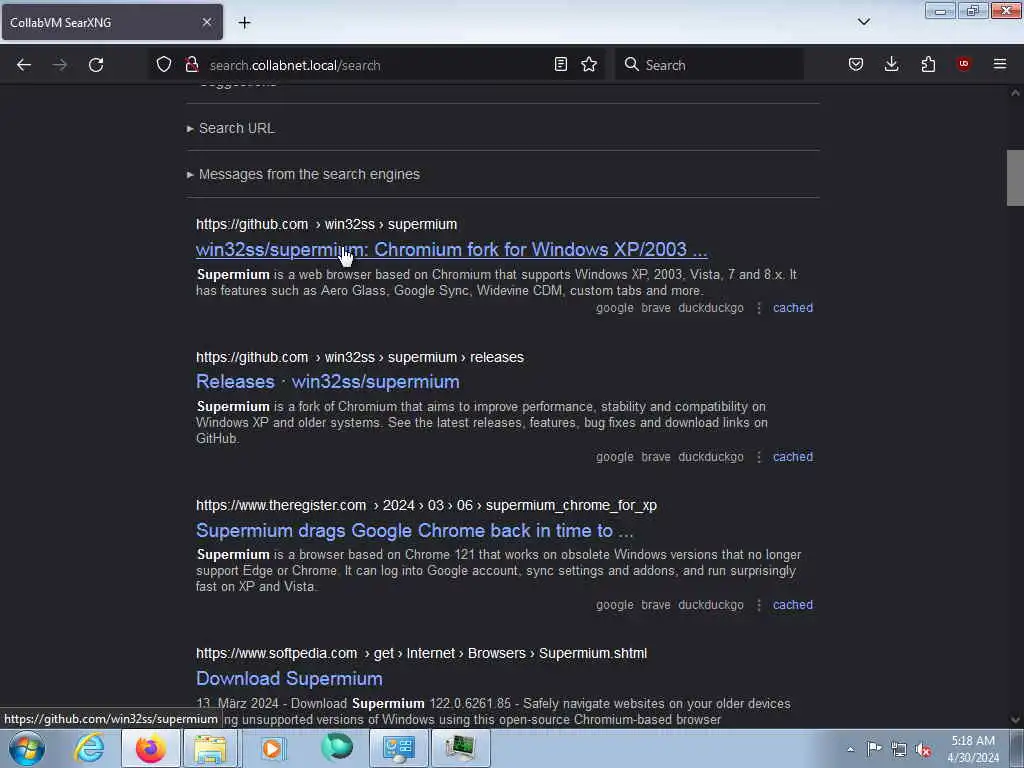
Task: Open the Extensions puzzle-piece icon
Action: pyautogui.click(x=928, y=64)
